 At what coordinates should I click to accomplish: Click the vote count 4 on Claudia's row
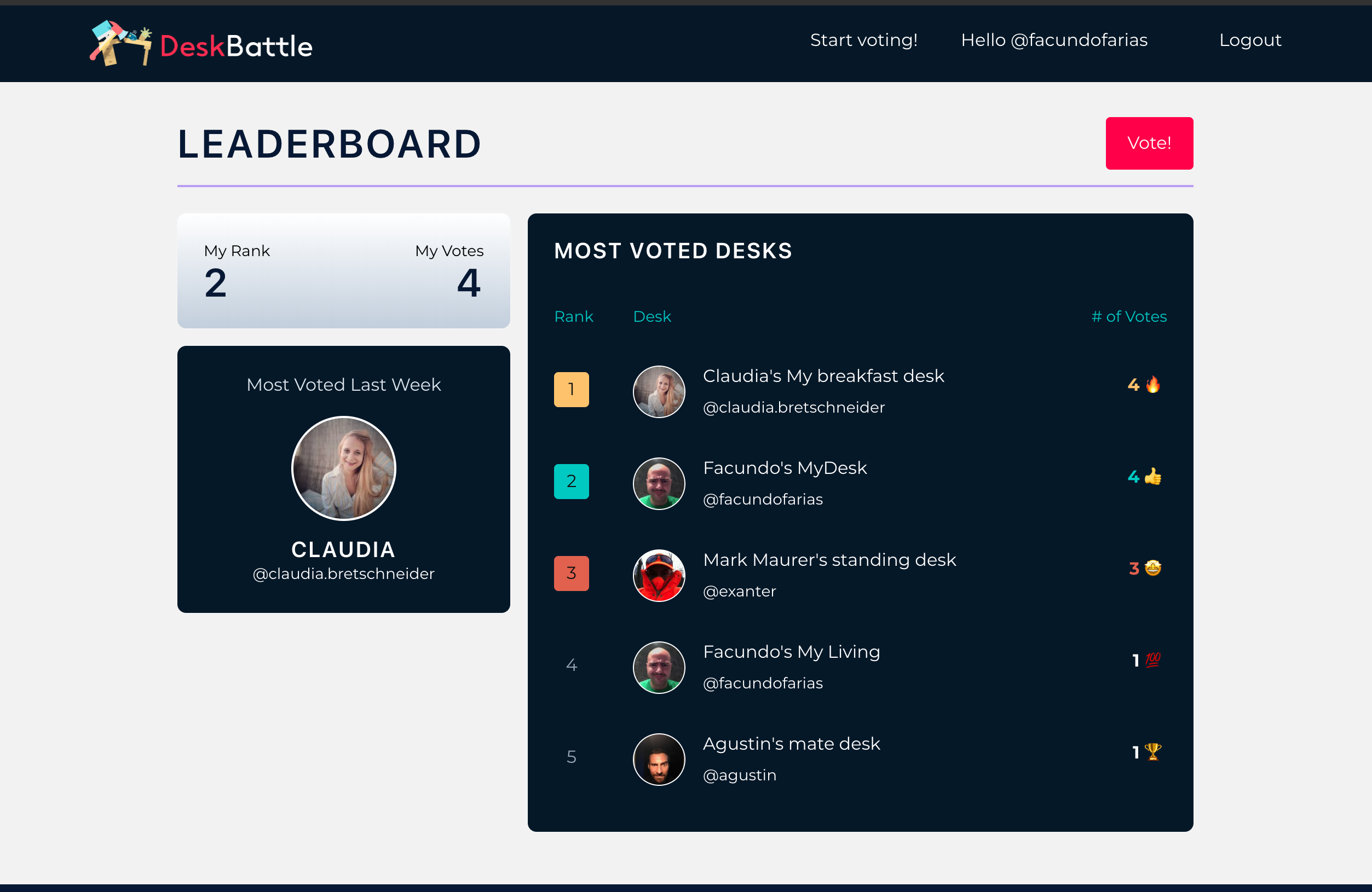1133,385
